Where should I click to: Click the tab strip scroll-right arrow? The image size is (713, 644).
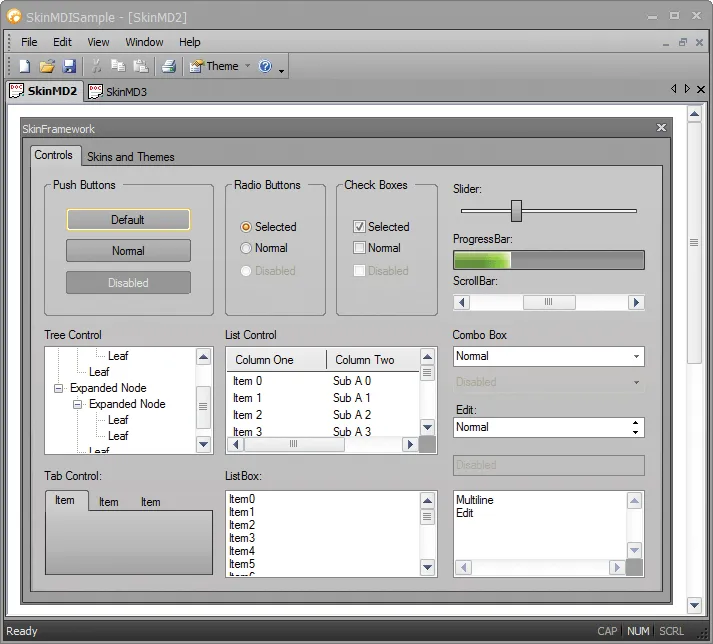[687, 89]
